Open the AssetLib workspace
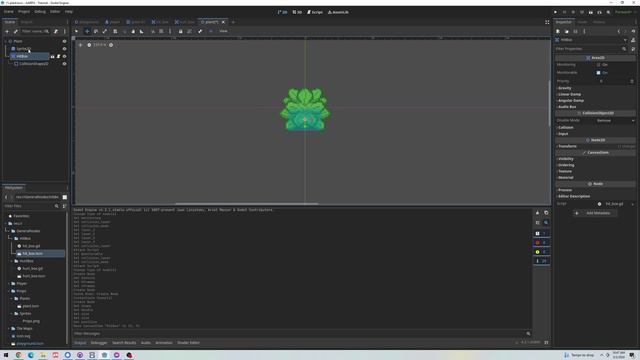This screenshot has width=640, height=360. [x=338, y=12]
